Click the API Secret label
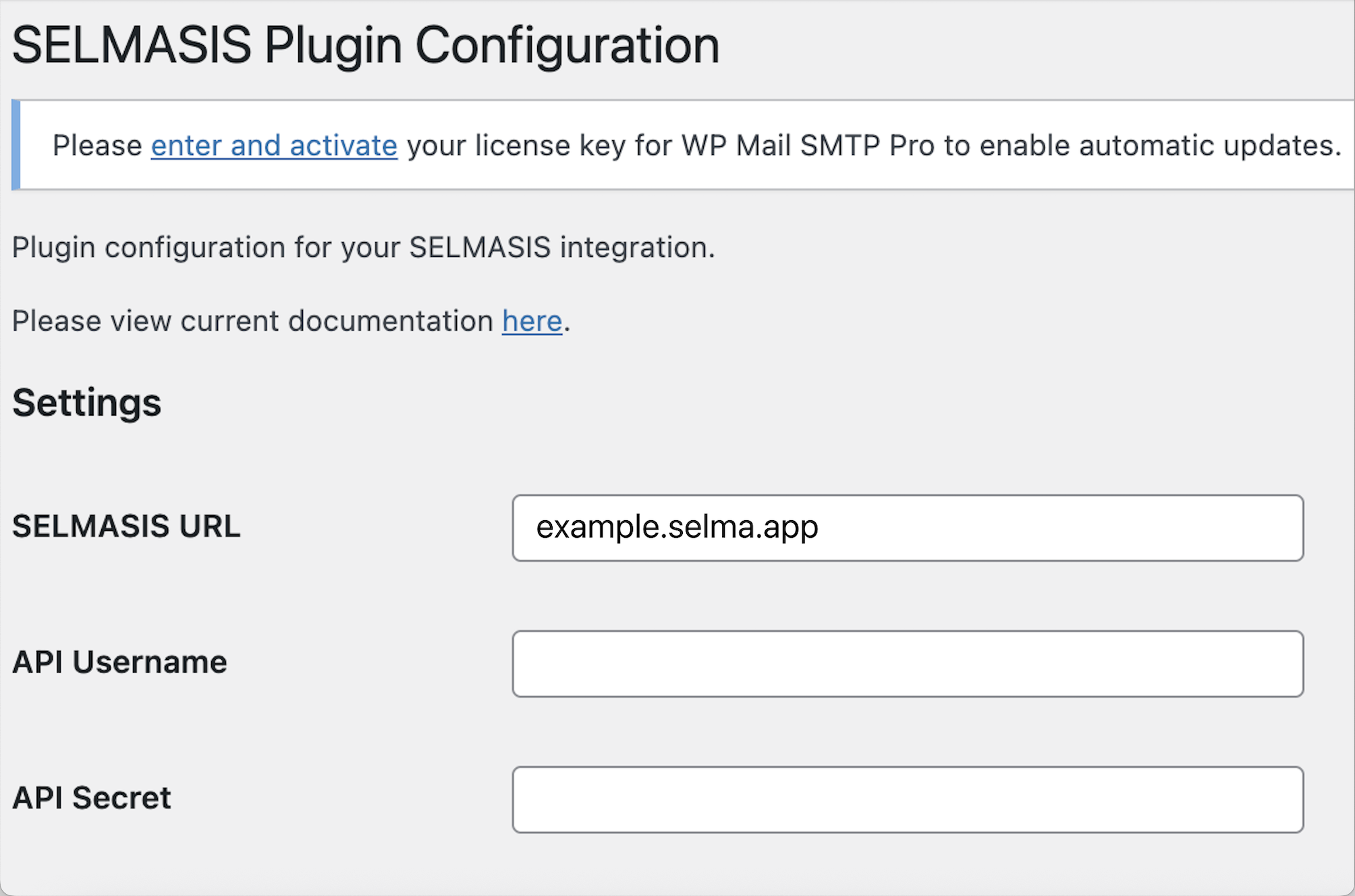 point(92,798)
